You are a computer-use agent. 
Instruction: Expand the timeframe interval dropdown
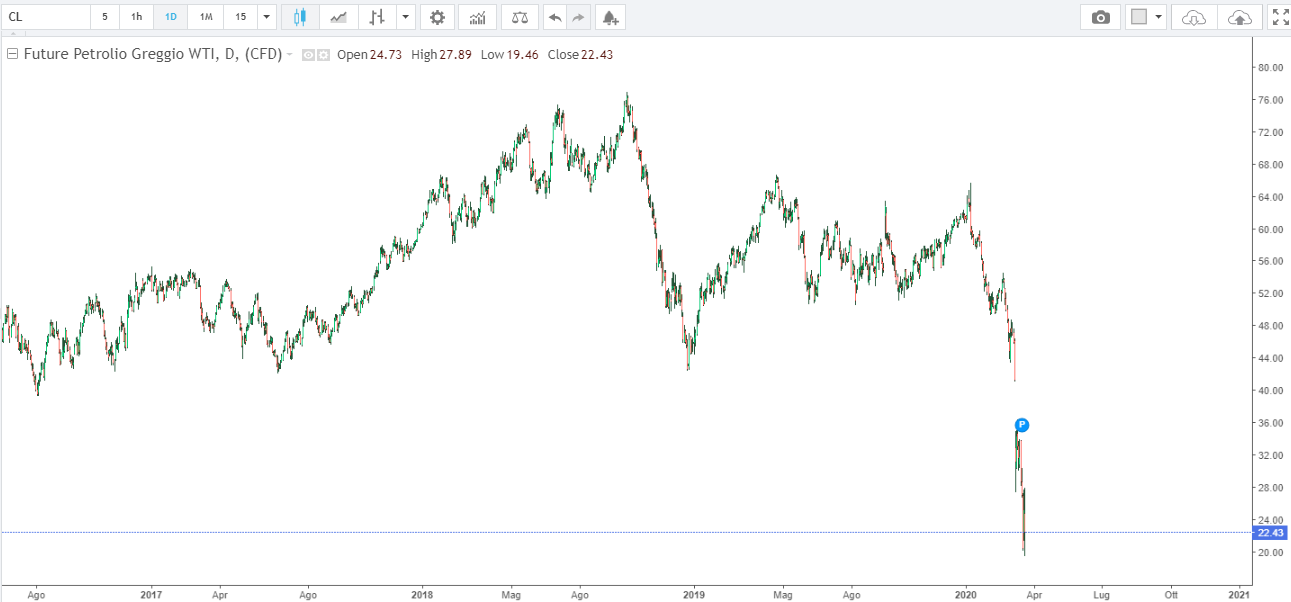click(x=266, y=17)
